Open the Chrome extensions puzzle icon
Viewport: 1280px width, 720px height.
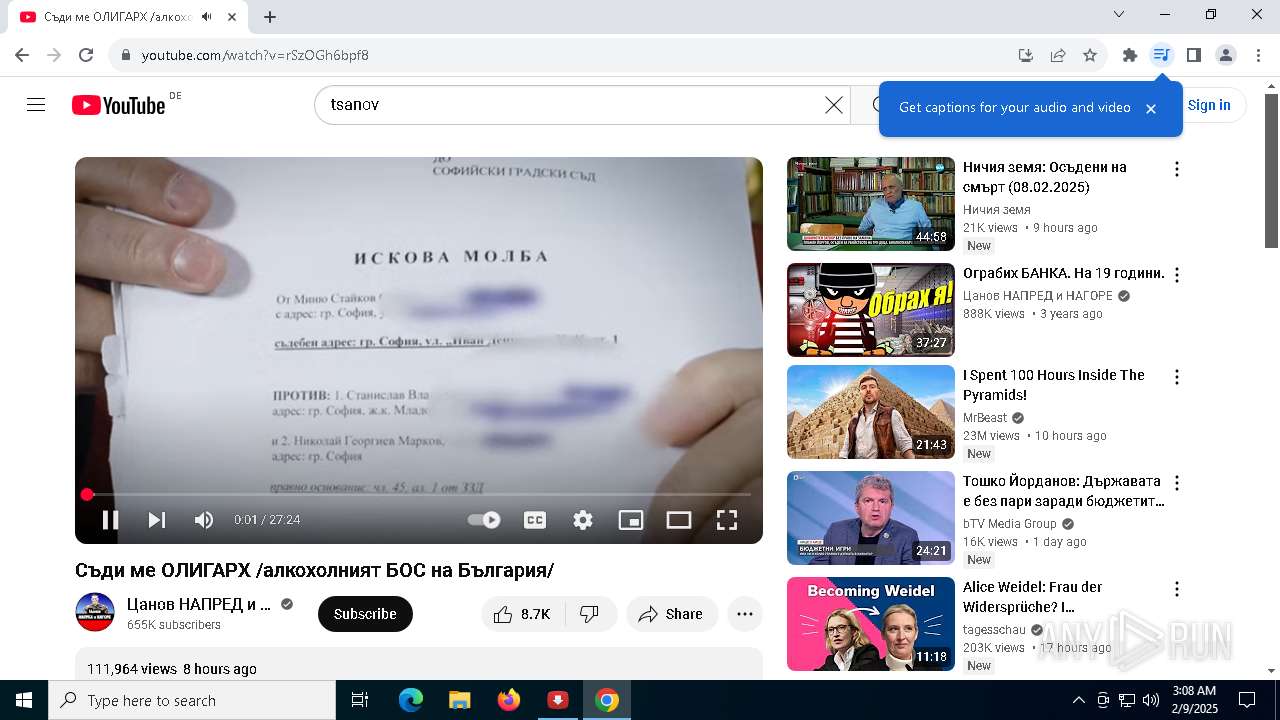point(1130,55)
